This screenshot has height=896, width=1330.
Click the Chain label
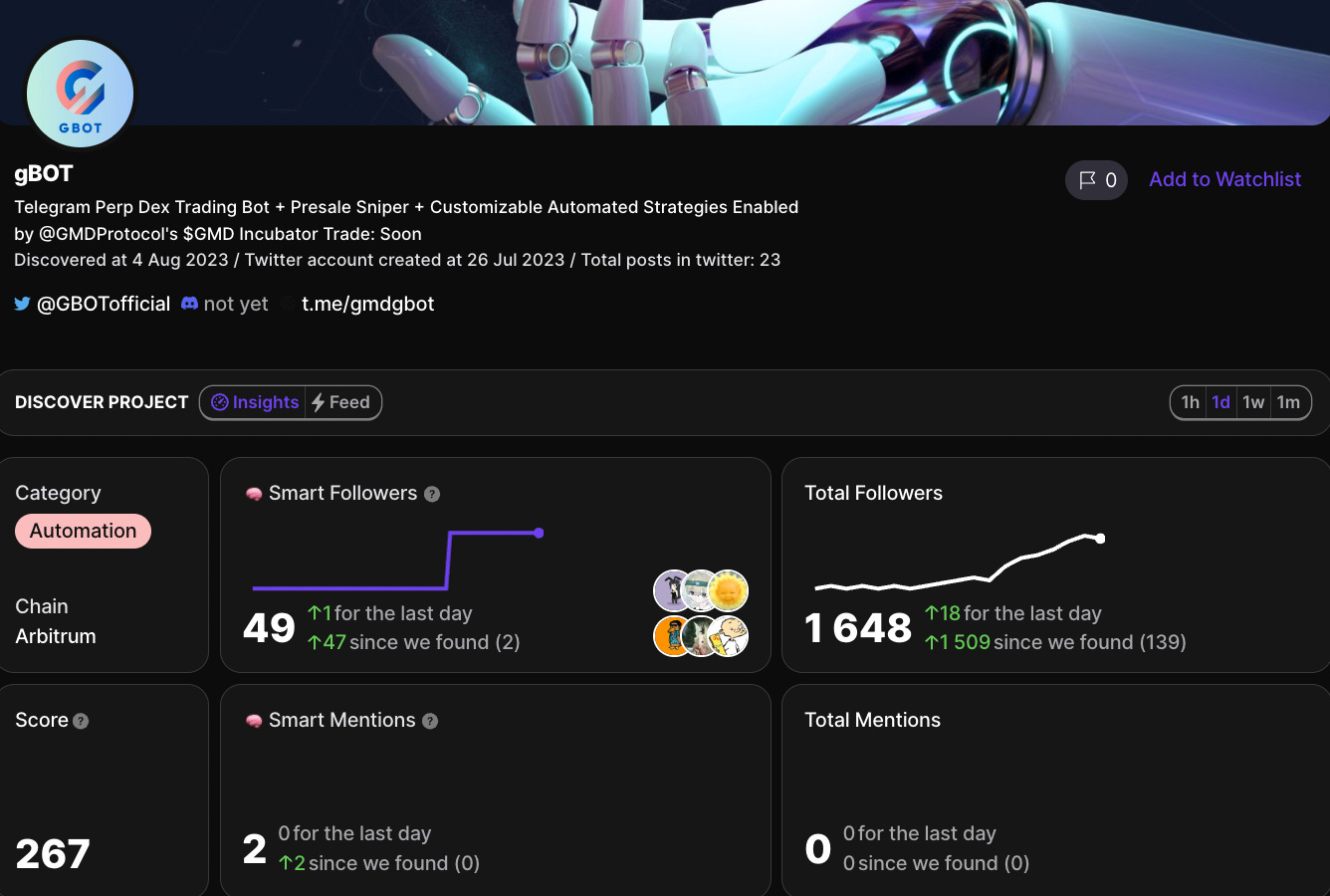pos(42,606)
